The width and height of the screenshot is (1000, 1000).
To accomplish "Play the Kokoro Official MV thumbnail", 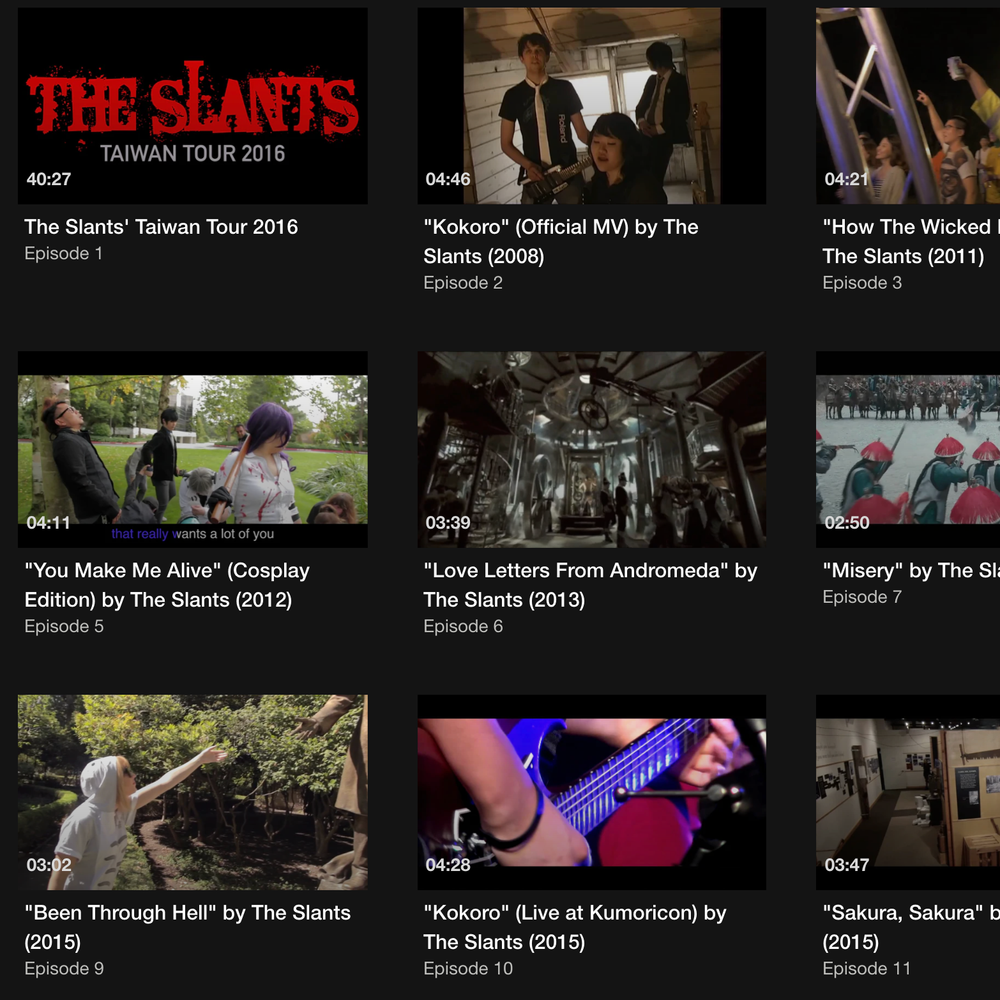I will point(592,106).
